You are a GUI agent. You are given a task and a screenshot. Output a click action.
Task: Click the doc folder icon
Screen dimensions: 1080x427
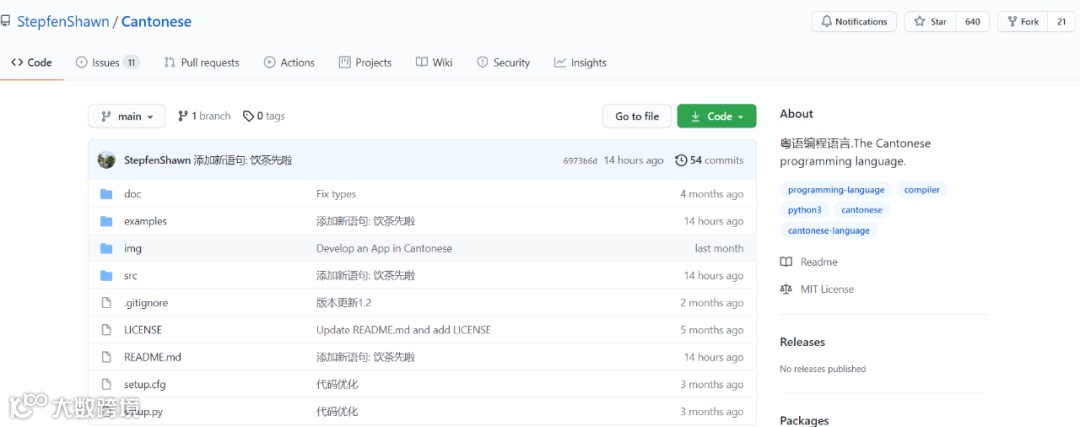pyautogui.click(x=106, y=194)
